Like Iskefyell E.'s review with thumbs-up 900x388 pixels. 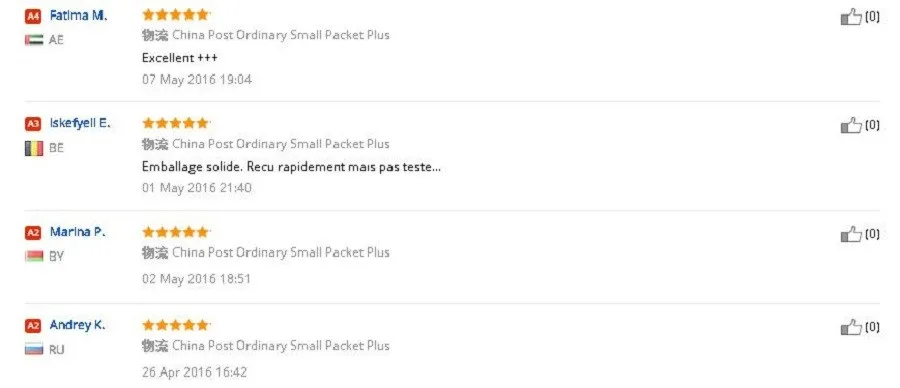[x=851, y=125]
